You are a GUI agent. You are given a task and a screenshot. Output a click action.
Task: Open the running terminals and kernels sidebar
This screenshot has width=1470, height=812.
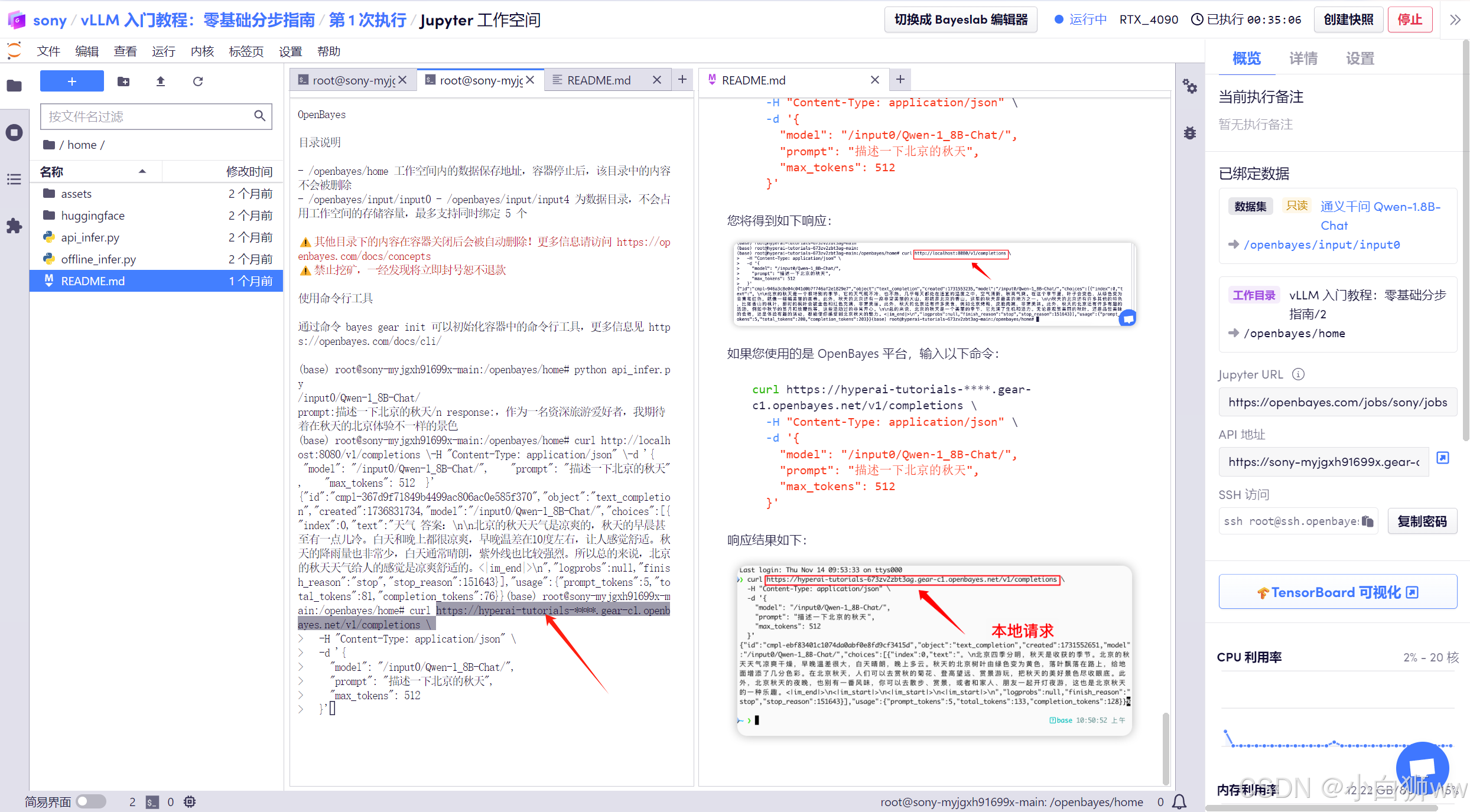pyautogui.click(x=14, y=132)
